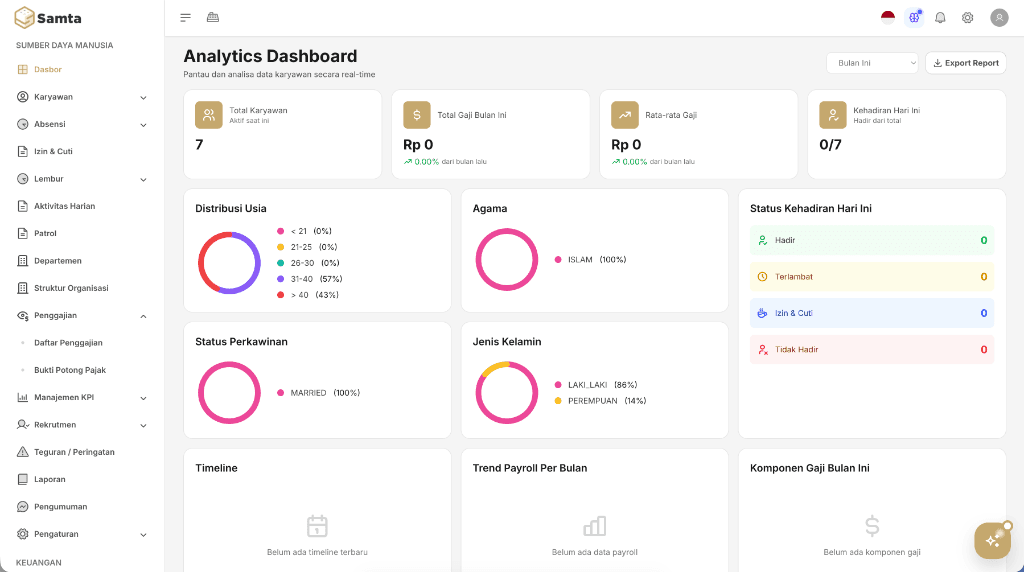Expand the Rekrutmen menu chevron

pyautogui.click(x=143, y=425)
